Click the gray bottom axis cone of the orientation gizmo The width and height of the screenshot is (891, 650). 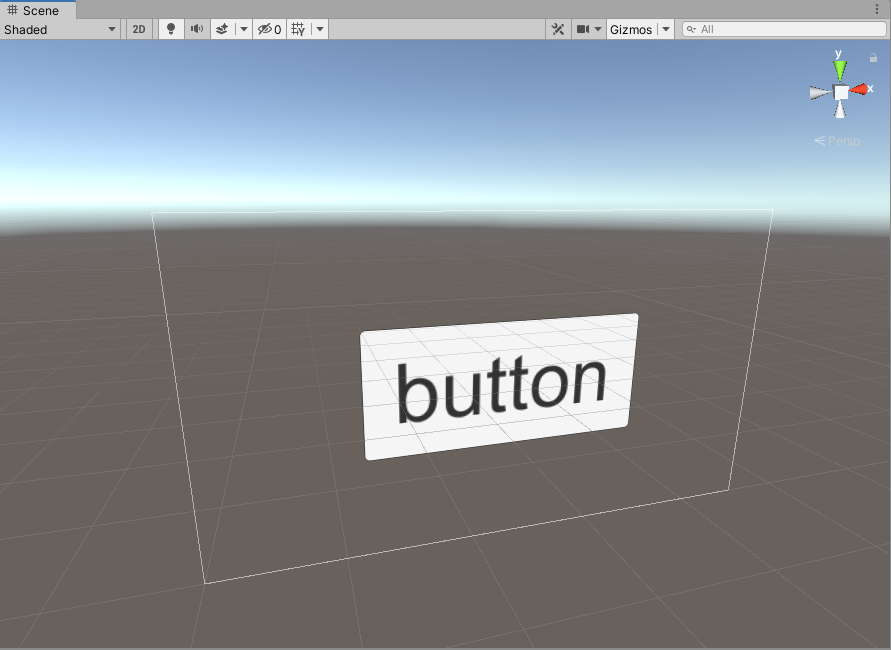tap(840, 109)
